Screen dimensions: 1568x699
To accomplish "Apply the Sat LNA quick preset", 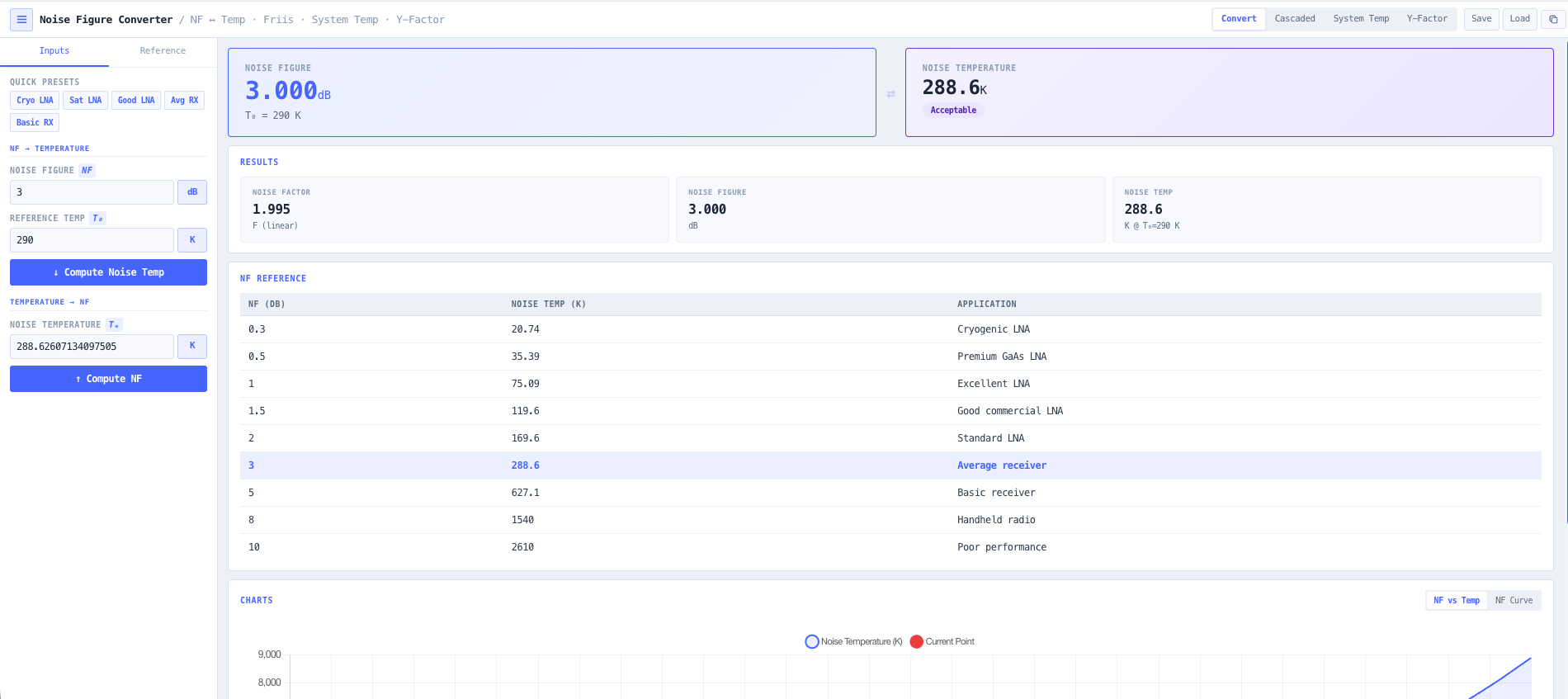I will [x=86, y=101].
